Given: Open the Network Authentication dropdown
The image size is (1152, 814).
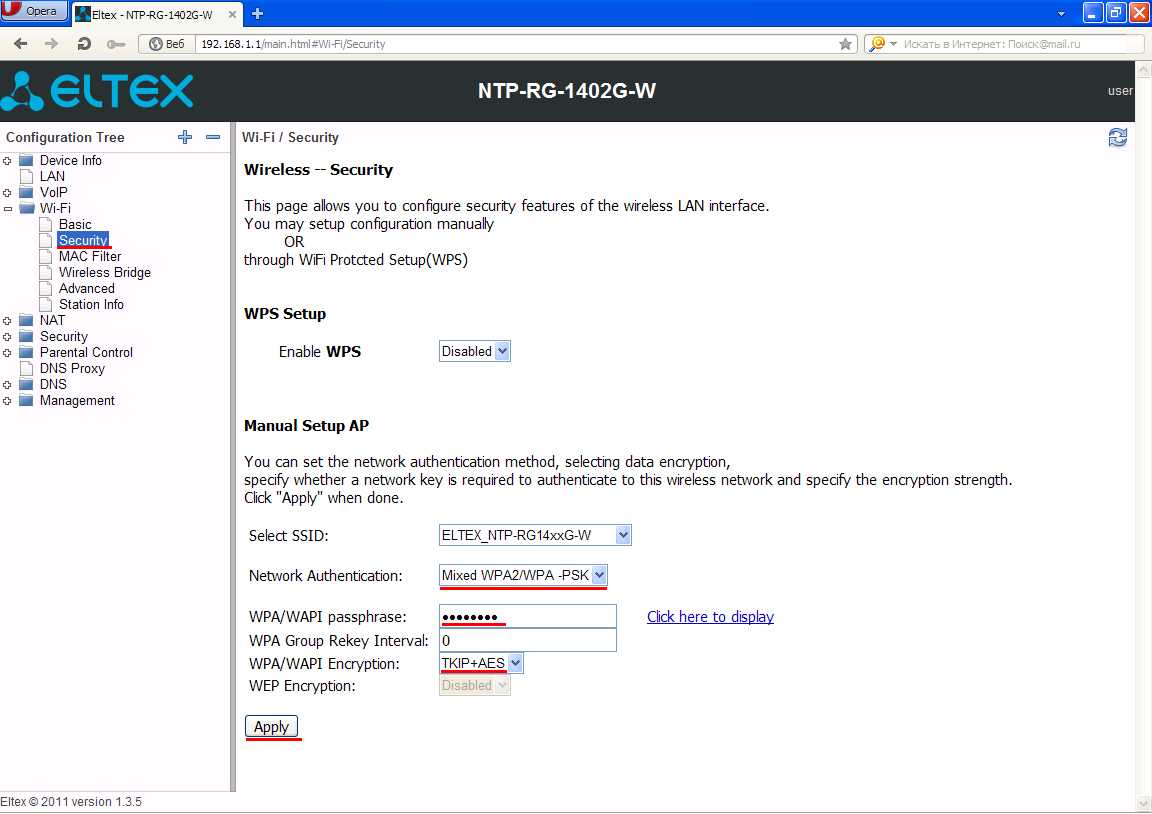Looking at the screenshot, I should (523, 575).
